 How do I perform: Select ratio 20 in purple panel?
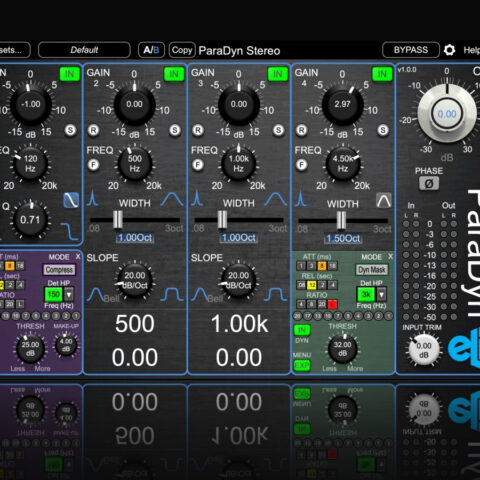click(10, 304)
